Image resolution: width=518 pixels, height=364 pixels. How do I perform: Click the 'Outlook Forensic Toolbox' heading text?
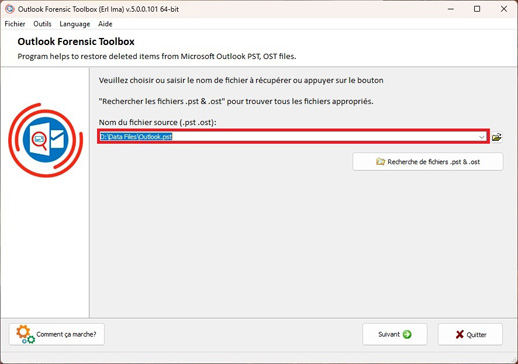[x=76, y=42]
